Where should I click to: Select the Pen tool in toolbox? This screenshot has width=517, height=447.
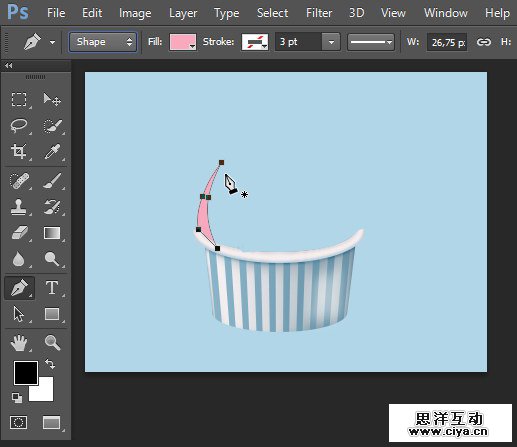(x=19, y=288)
